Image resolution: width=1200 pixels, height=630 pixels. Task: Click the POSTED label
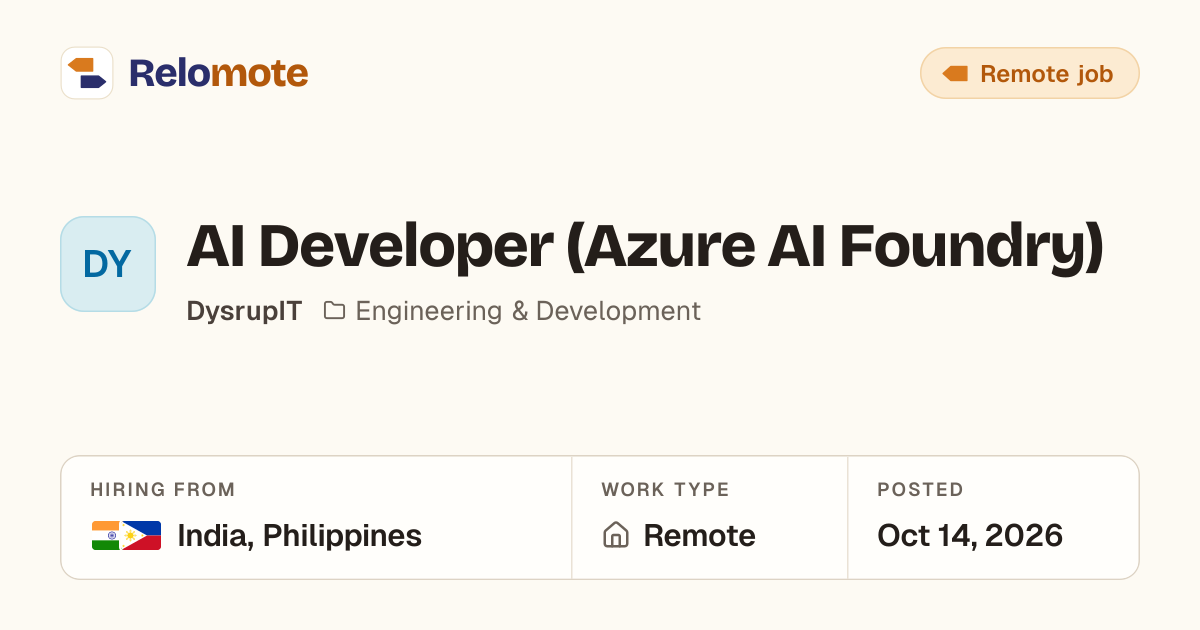pyautogui.click(x=920, y=490)
